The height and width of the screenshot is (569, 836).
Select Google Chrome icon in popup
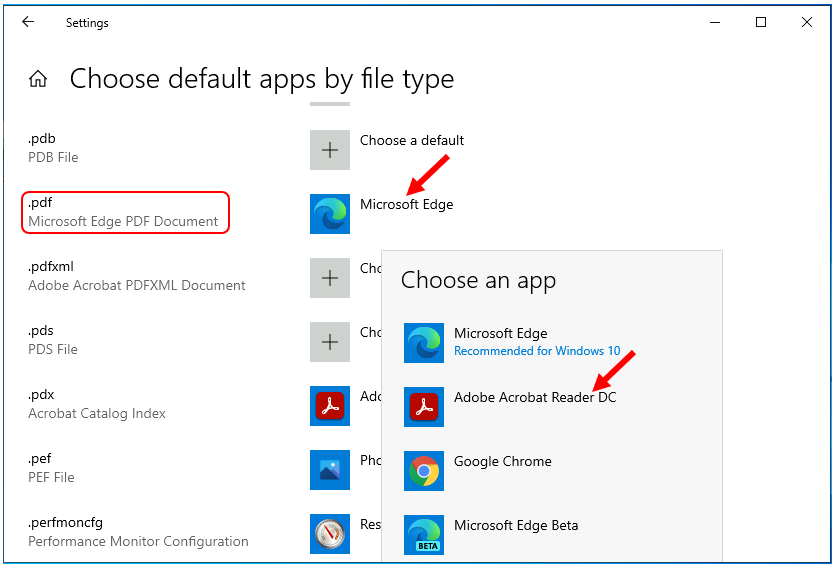tap(423, 471)
